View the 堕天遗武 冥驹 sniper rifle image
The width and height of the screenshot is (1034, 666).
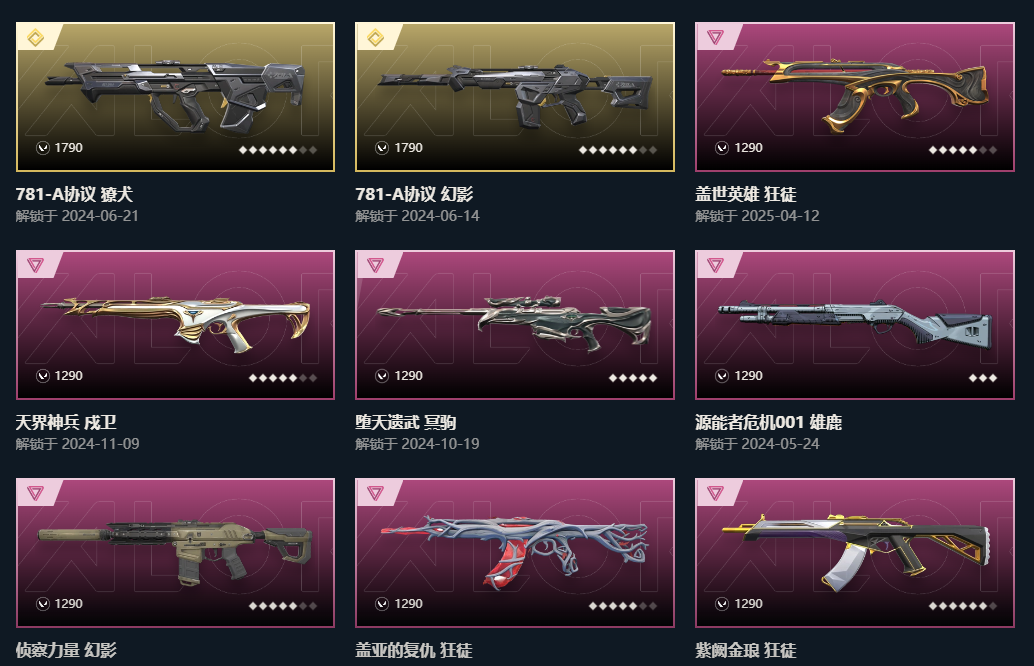coord(515,324)
